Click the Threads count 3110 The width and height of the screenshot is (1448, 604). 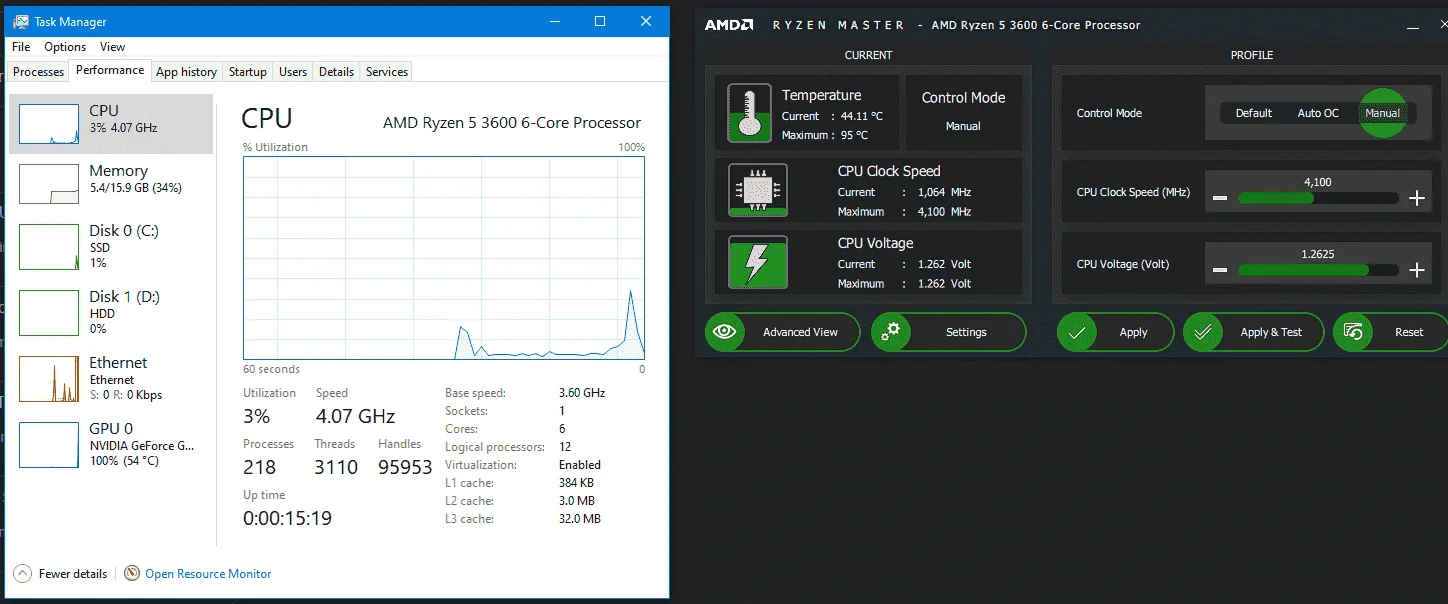pyautogui.click(x=336, y=467)
